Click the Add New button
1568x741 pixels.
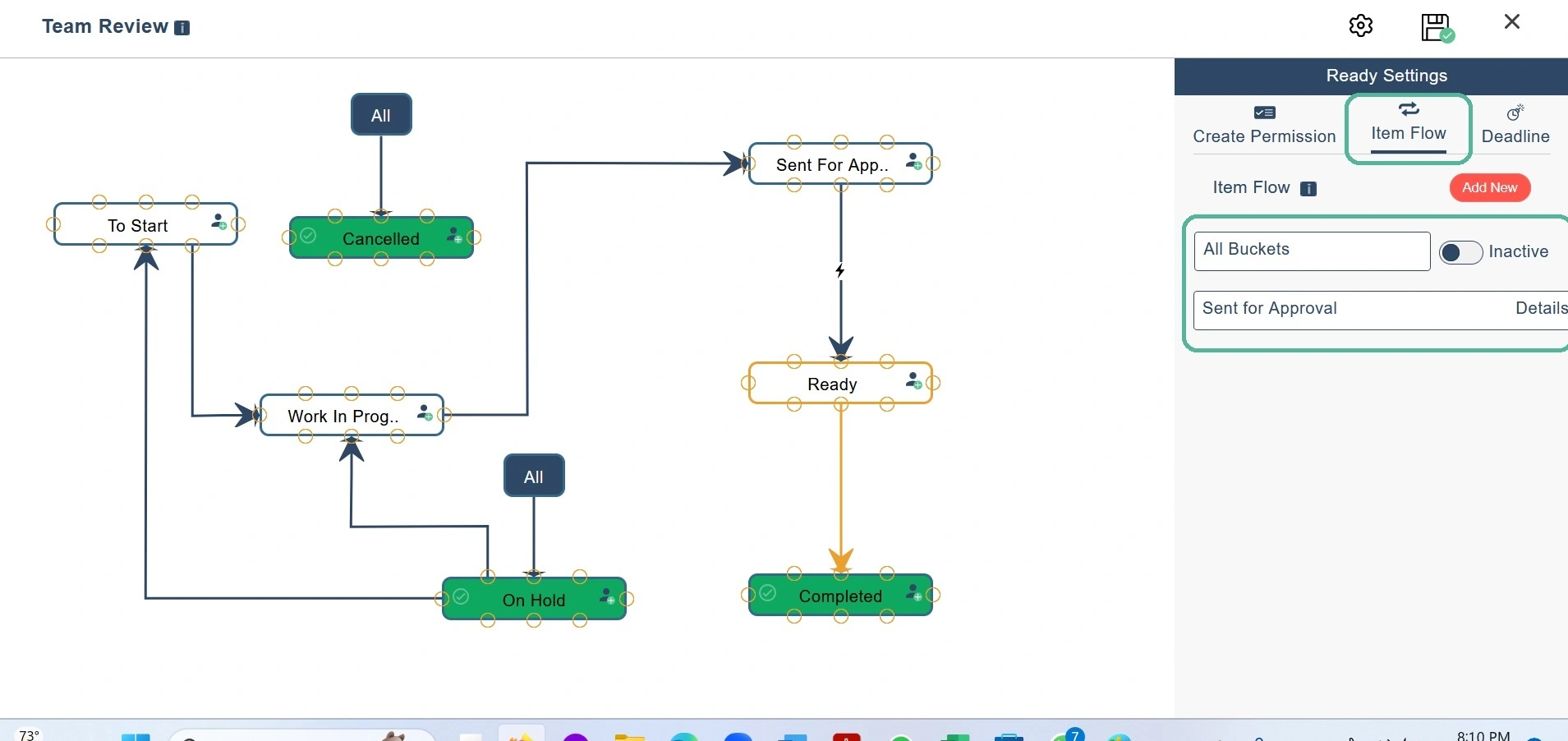click(x=1490, y=187)
